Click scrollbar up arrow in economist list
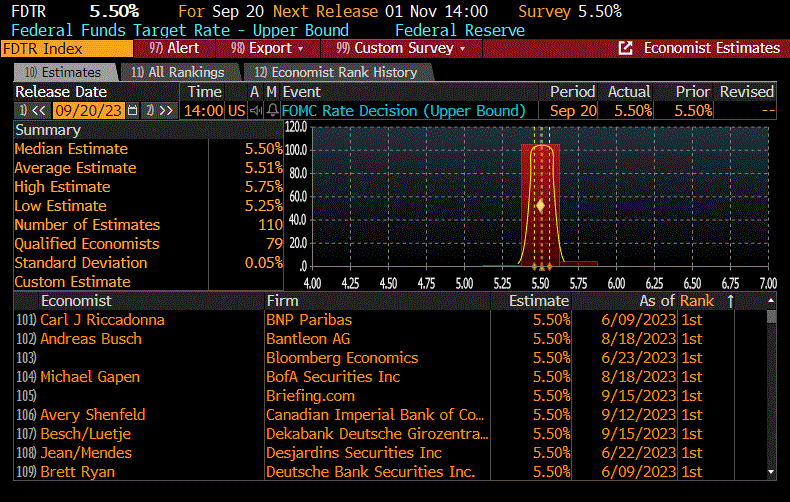Image resolution: width=790 pixels, height=502 pixels. pos(771,300)
